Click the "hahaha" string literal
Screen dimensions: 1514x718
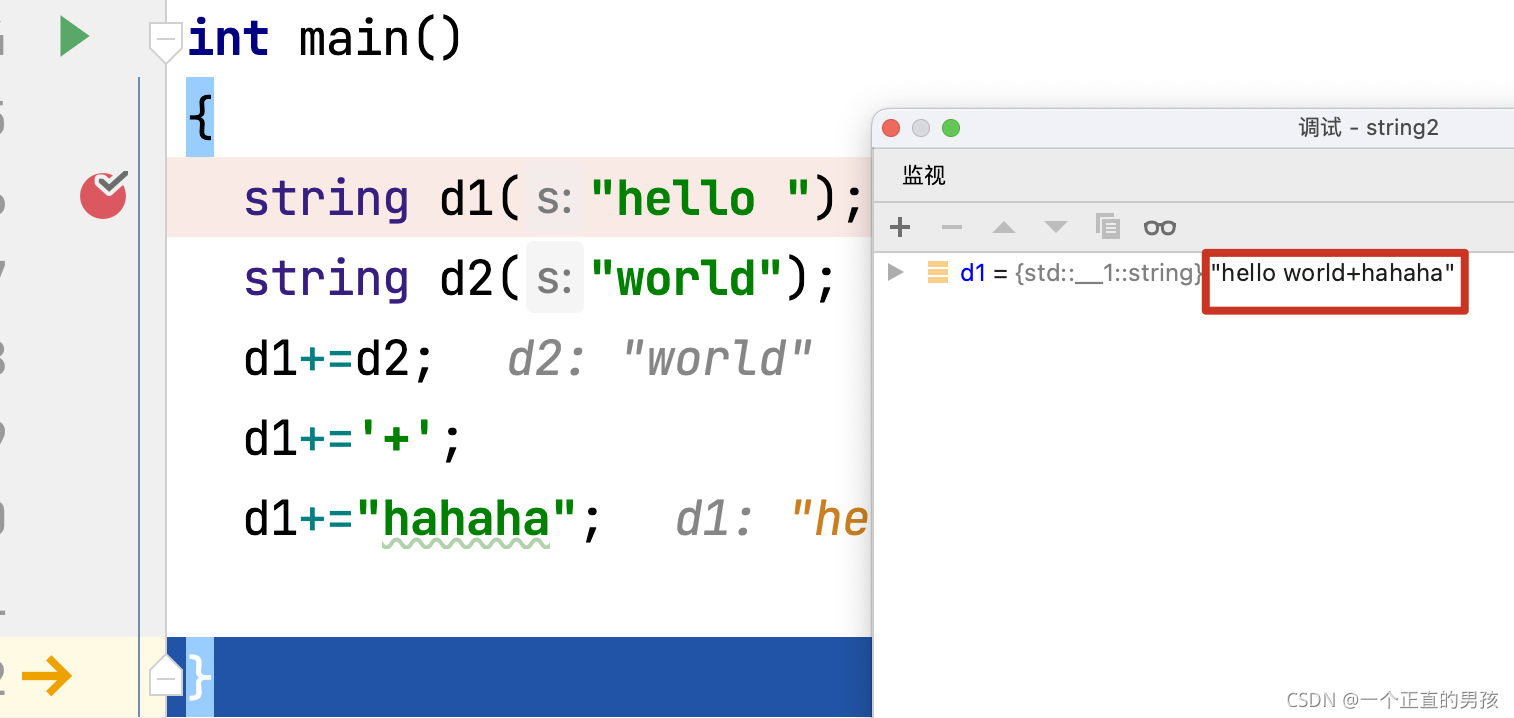466,518
